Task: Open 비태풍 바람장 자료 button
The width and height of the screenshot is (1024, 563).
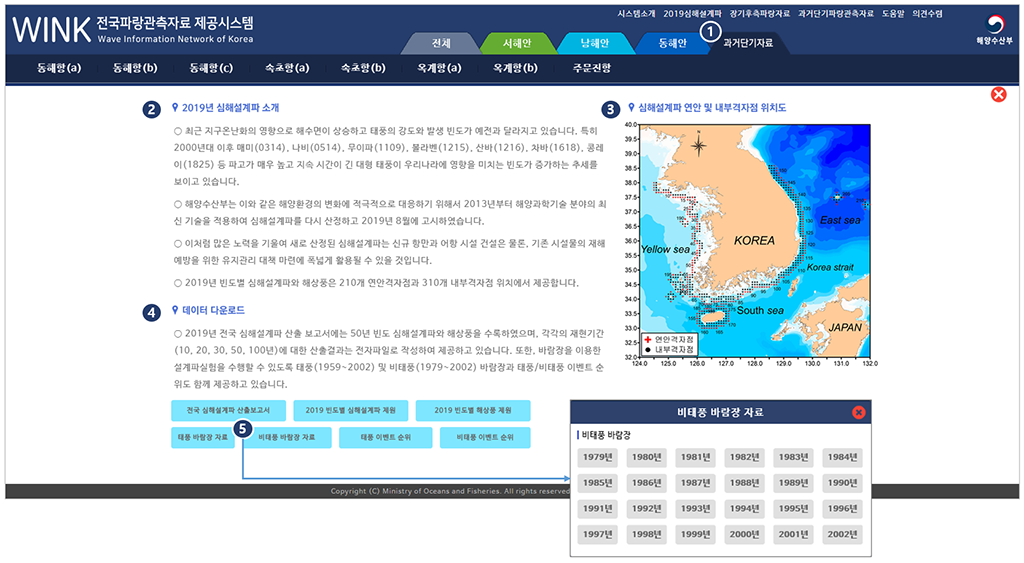Action: 287,438
